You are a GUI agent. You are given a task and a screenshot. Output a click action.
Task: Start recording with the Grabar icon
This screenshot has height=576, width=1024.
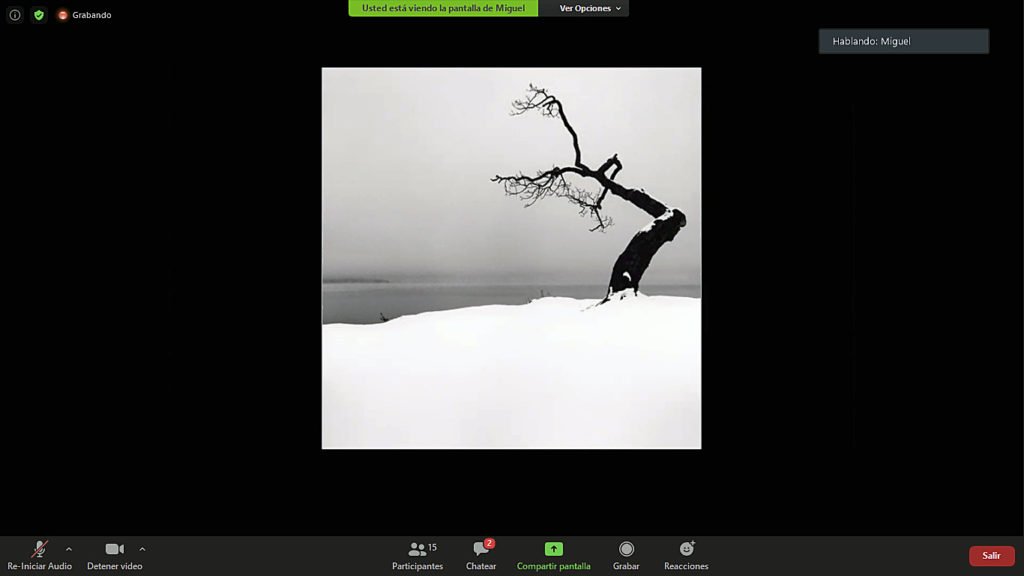pos(626,549)
